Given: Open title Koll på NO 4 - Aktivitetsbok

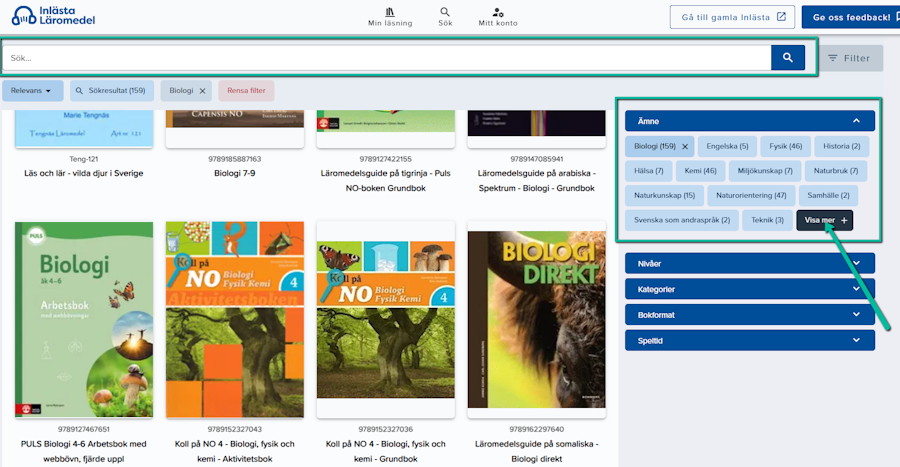Looking at the screenshot, I should tap(235, 452).
